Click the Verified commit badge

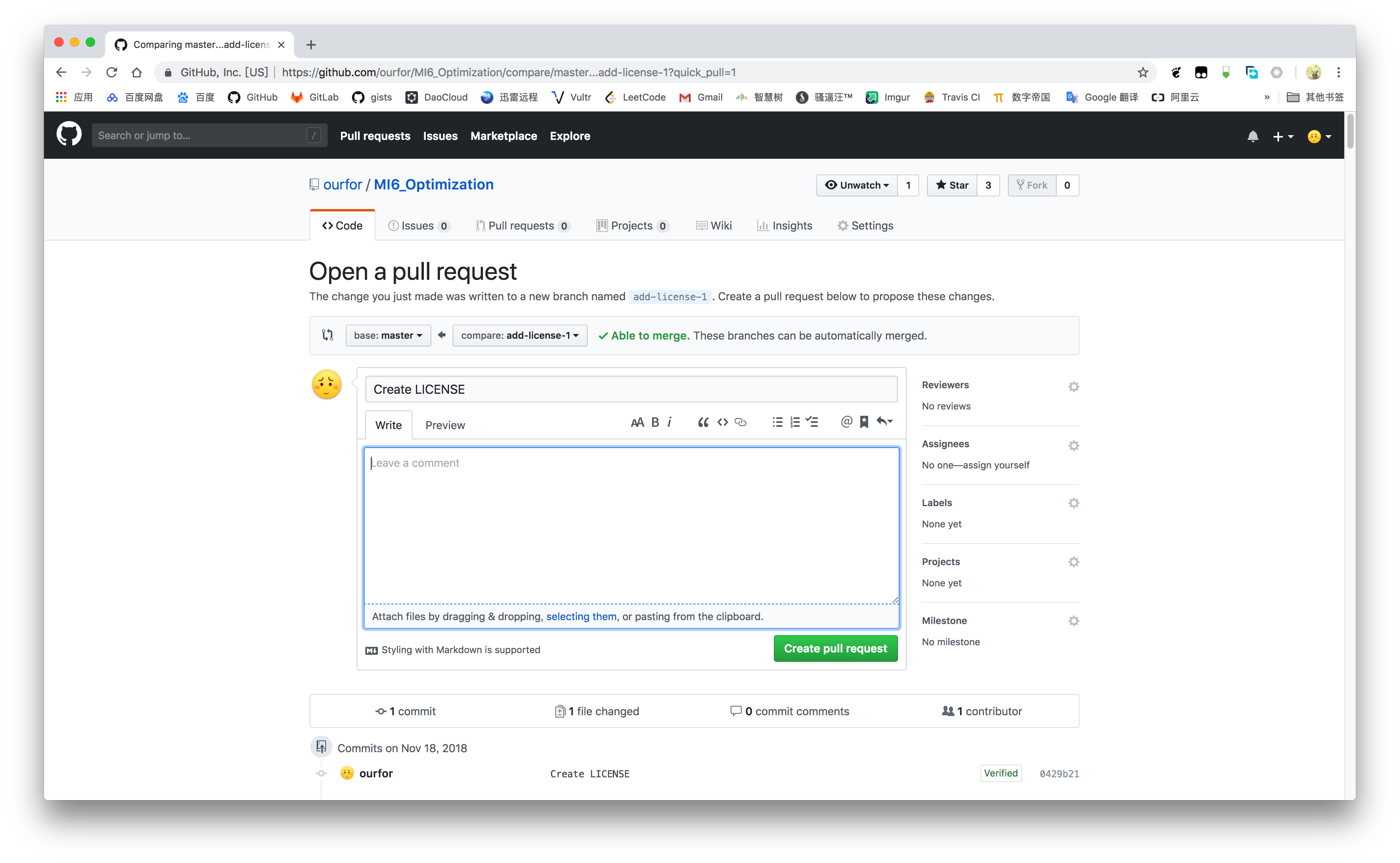pos(1001,773)
